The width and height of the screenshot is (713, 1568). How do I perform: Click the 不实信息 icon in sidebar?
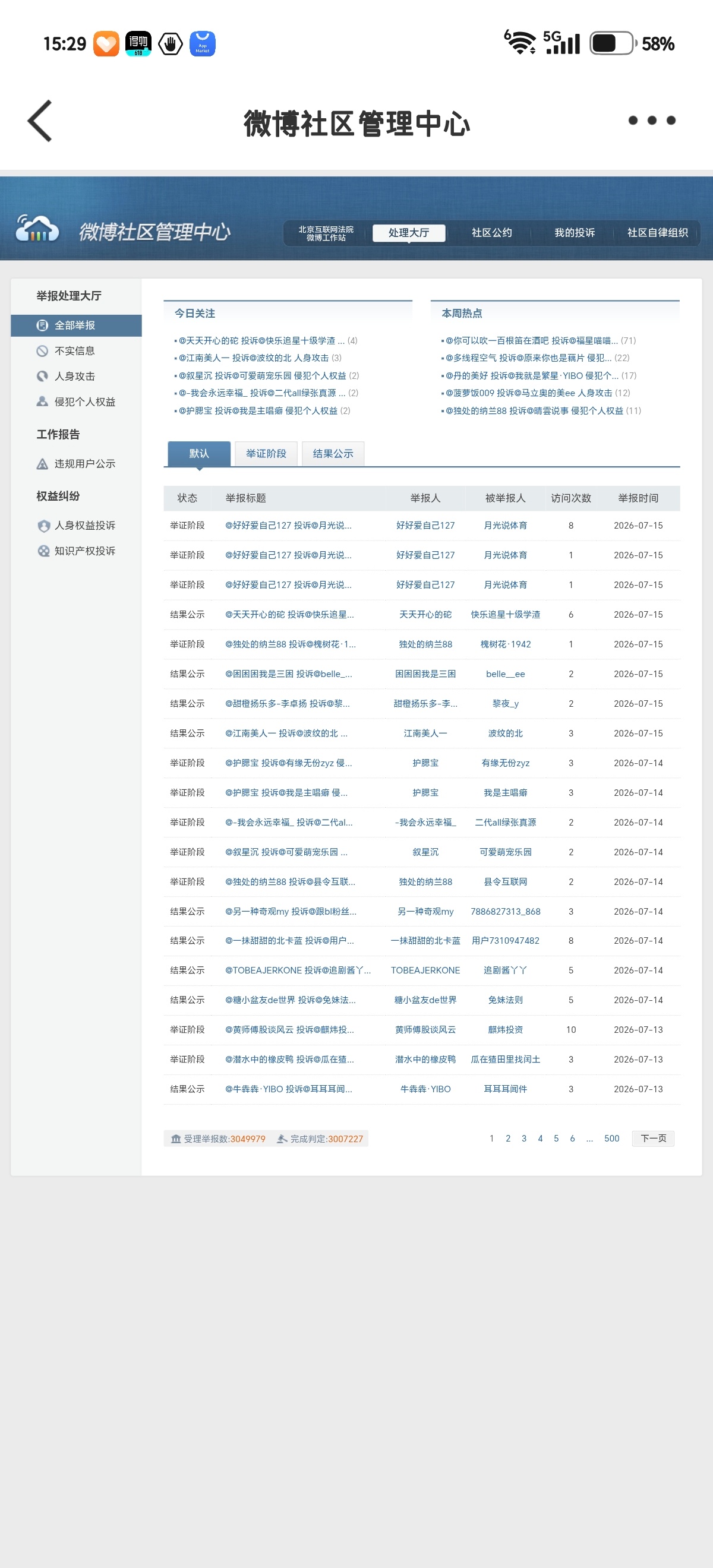click(42, 350)
